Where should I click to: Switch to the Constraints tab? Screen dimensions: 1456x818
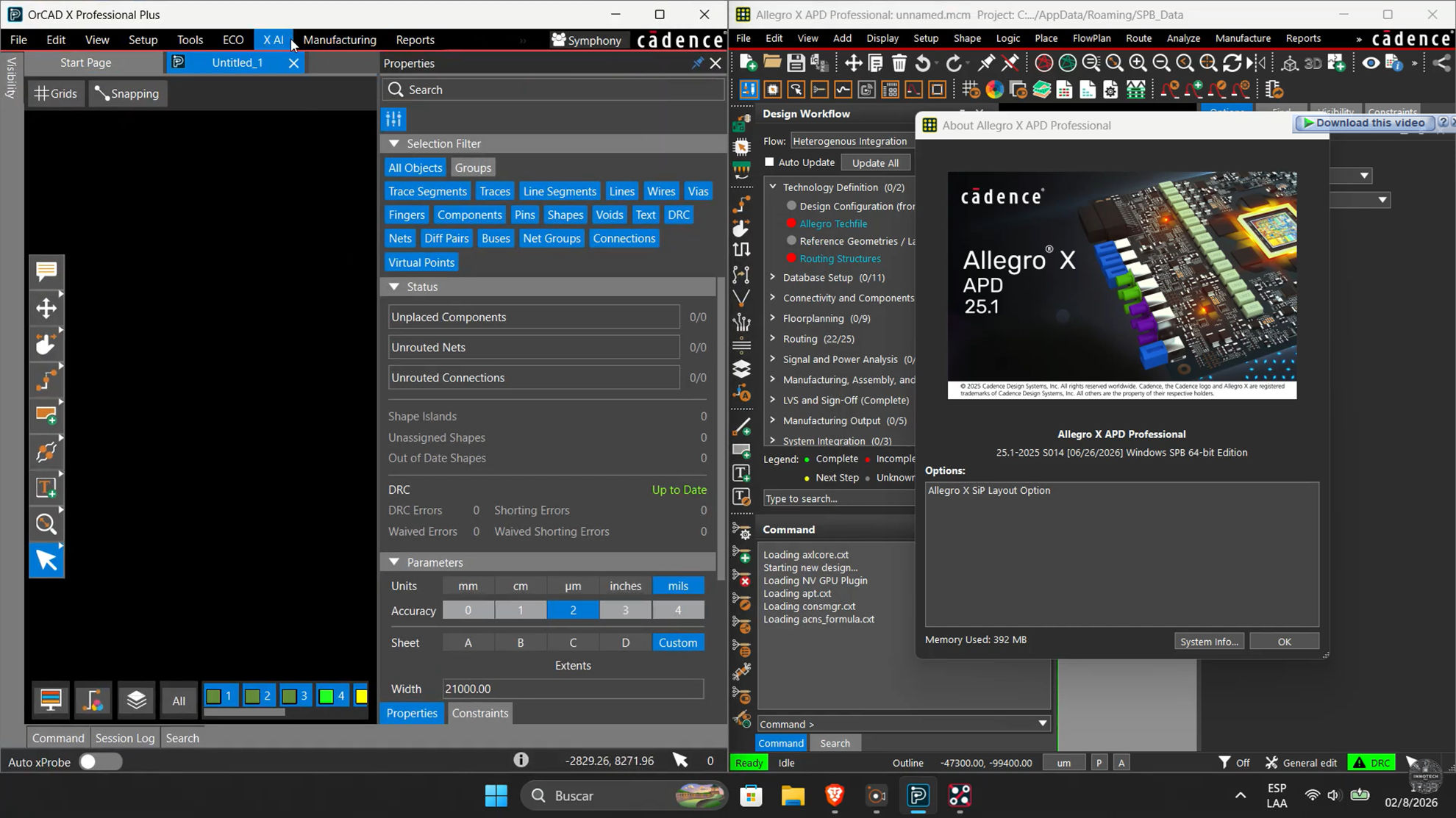point(479,713)
